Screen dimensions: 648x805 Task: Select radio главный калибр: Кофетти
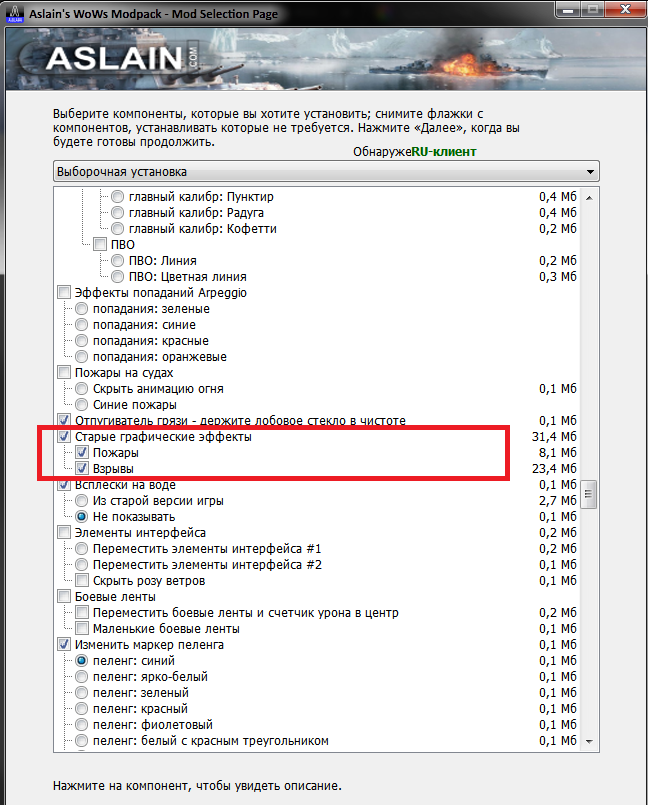(118, 228)
